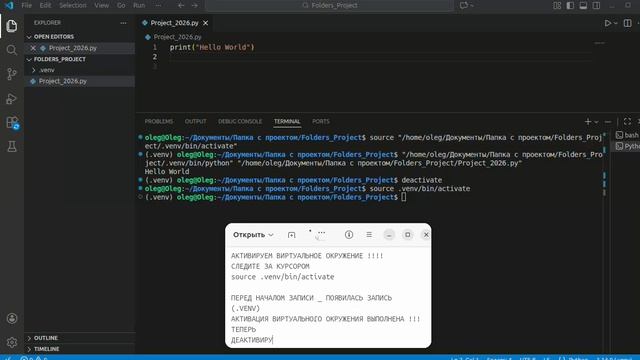Click the Folders_Project command center search box
This screenshot has height=360, width=640.
[x=330, y=5]
